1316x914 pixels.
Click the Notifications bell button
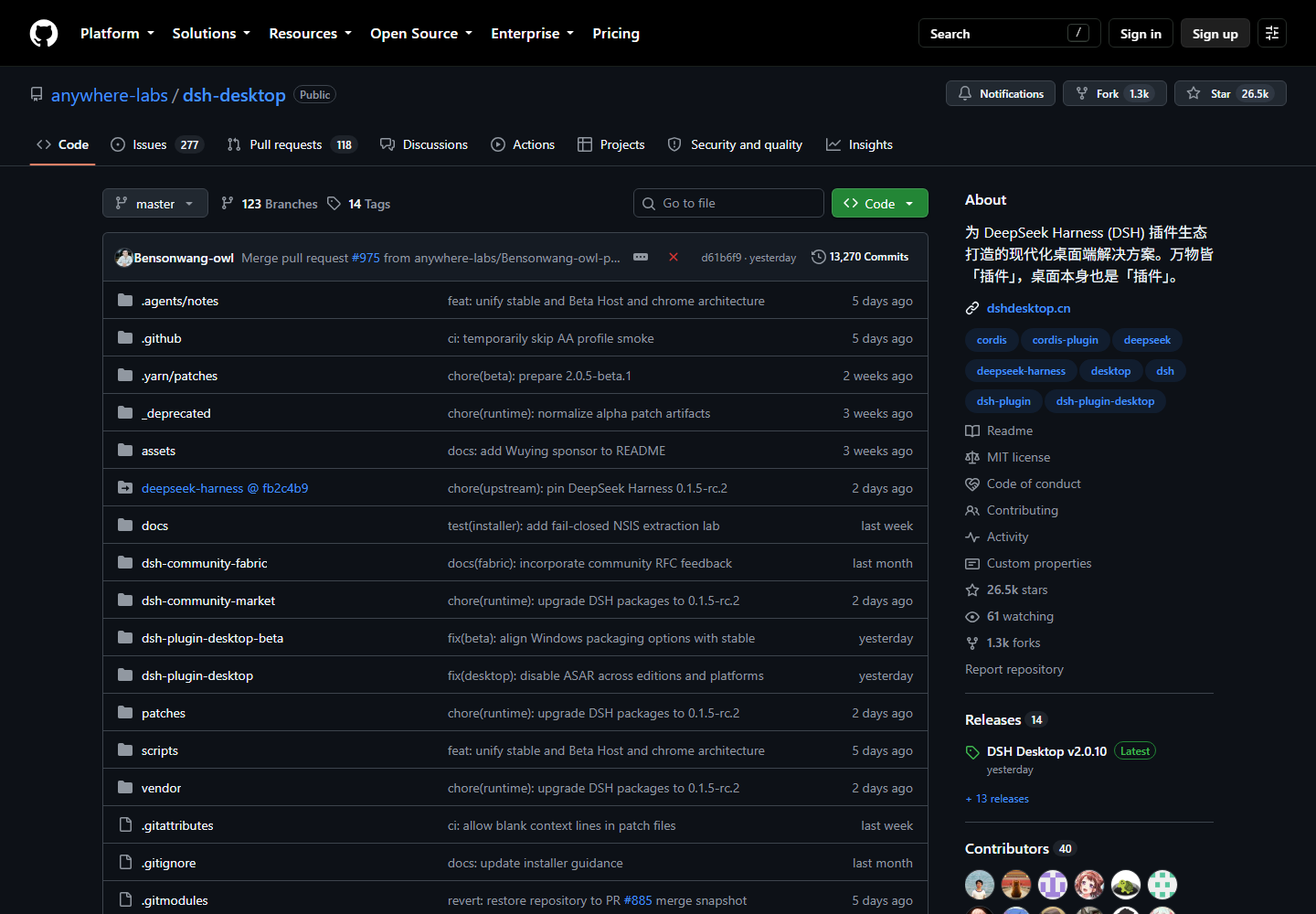[1001, 93]
